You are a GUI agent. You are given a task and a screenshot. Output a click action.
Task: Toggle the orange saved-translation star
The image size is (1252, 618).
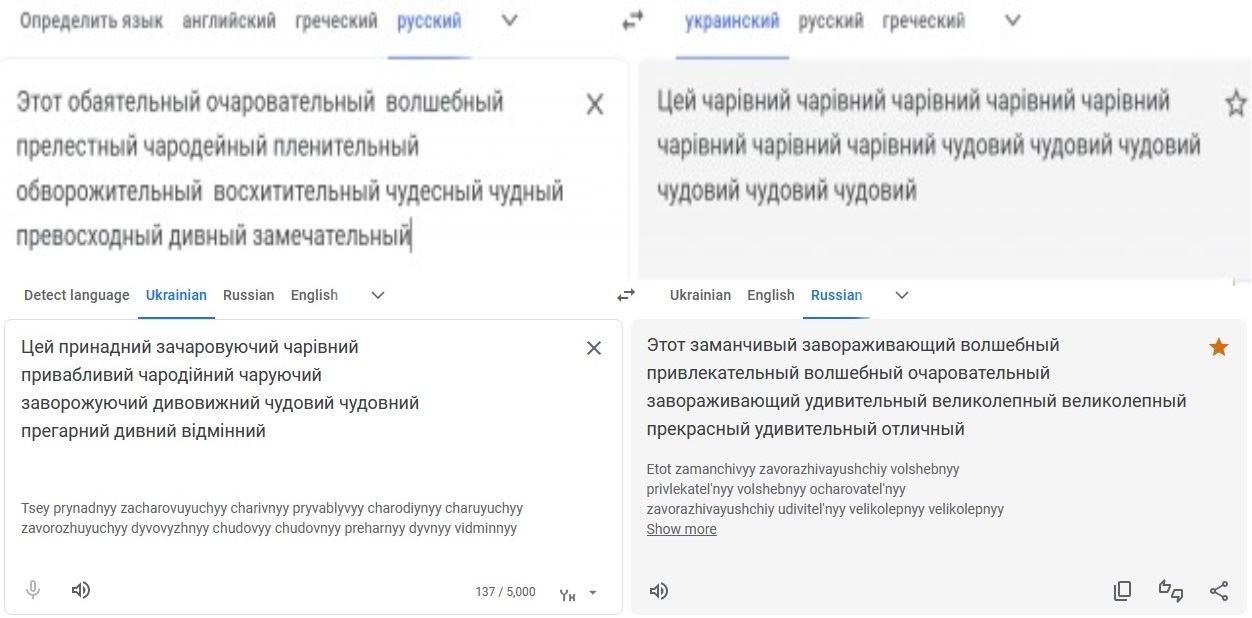point(1219,347)
